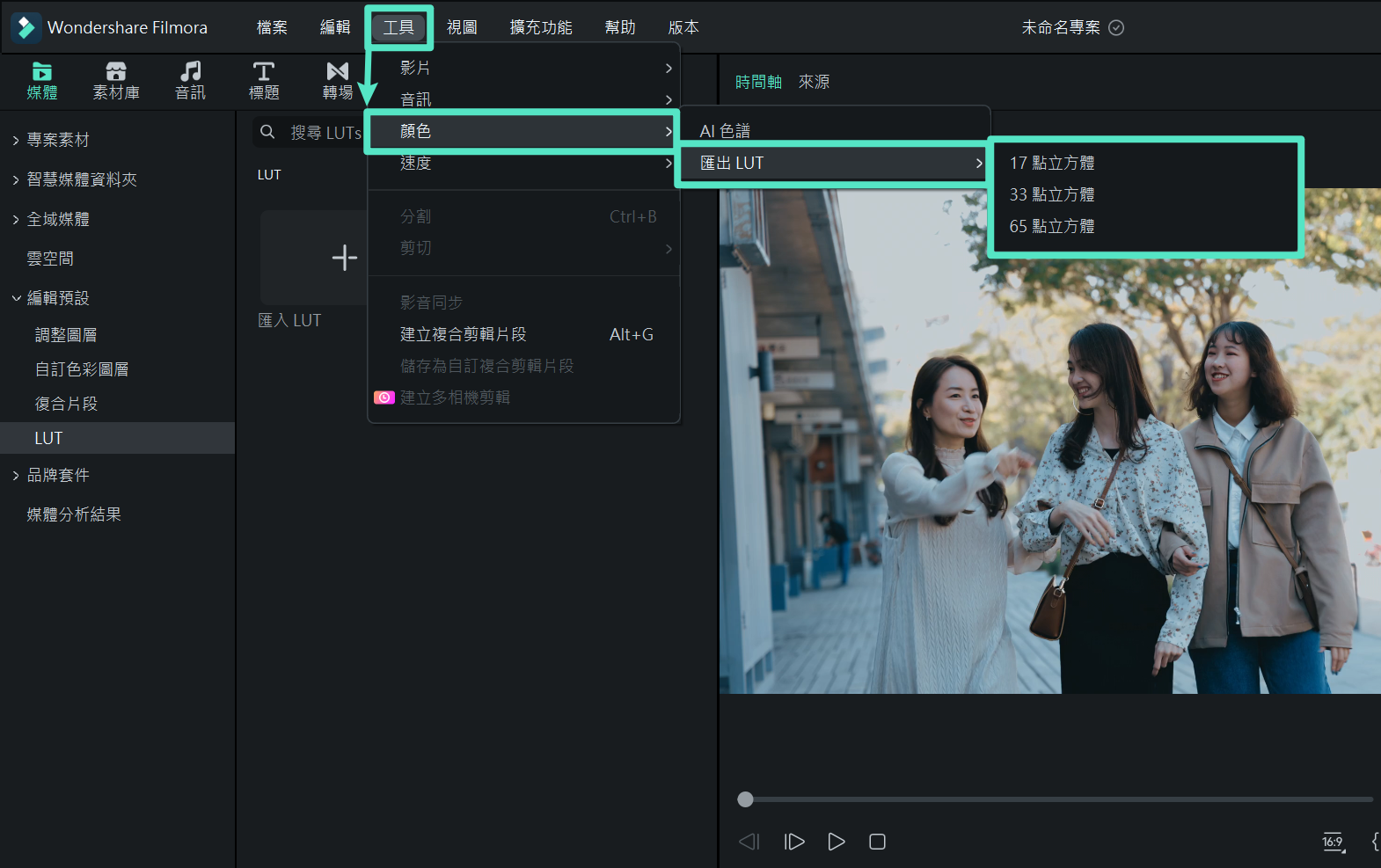
Task: Open the 音訊 audio tab icon
Action: point(190,72)
